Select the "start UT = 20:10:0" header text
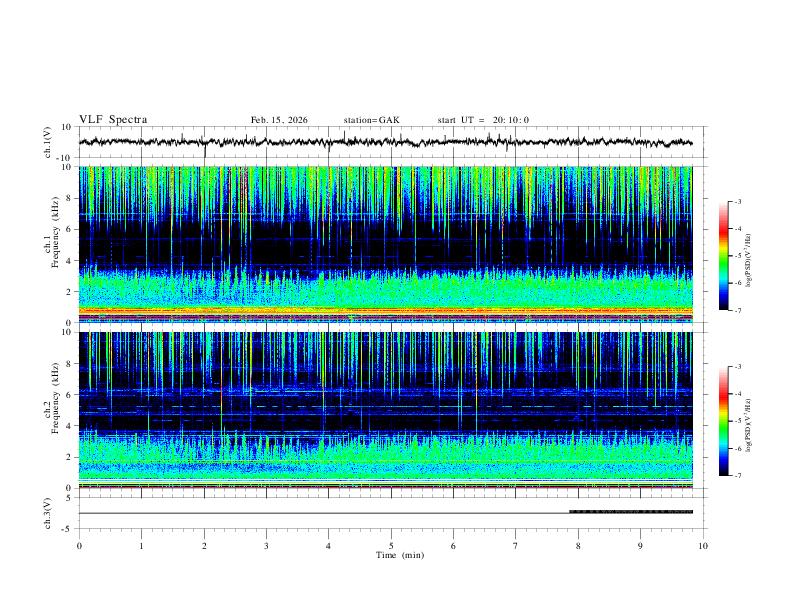The image size is (792, 612). pos(483,120)
